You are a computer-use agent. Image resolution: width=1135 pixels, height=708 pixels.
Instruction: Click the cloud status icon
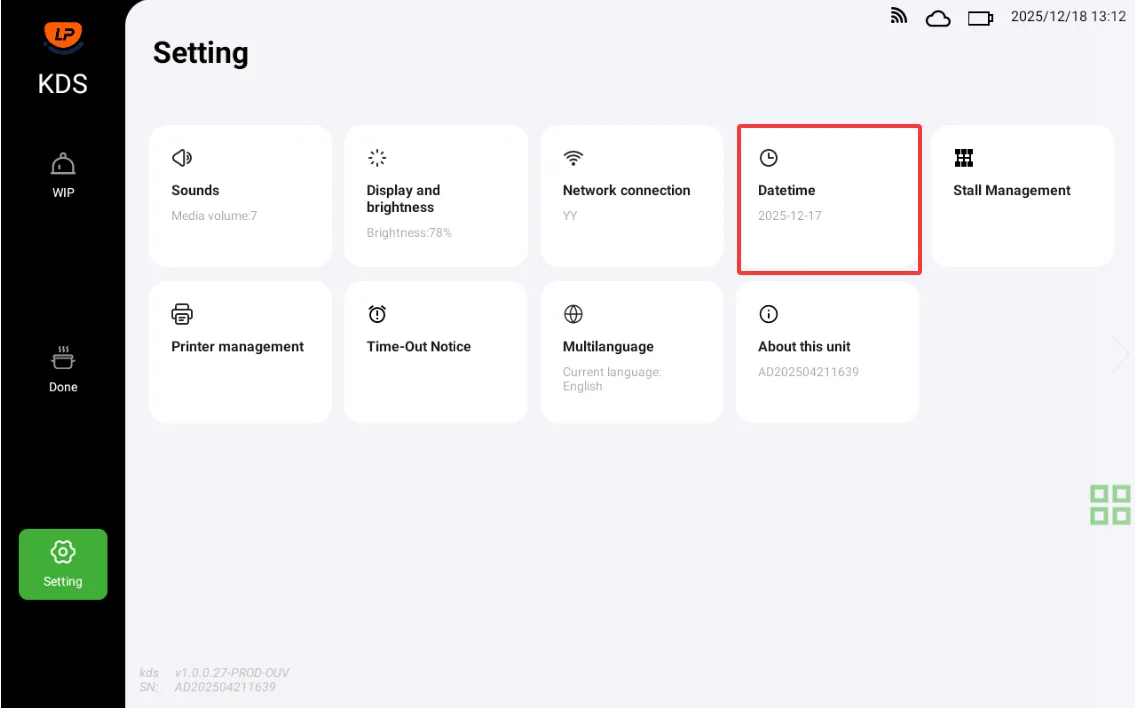point(938,18)
